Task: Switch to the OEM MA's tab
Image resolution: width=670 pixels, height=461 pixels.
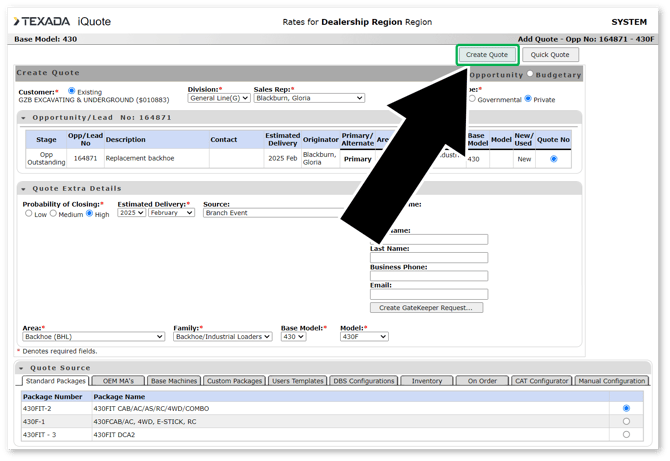Action: click(x=119, y=381)
